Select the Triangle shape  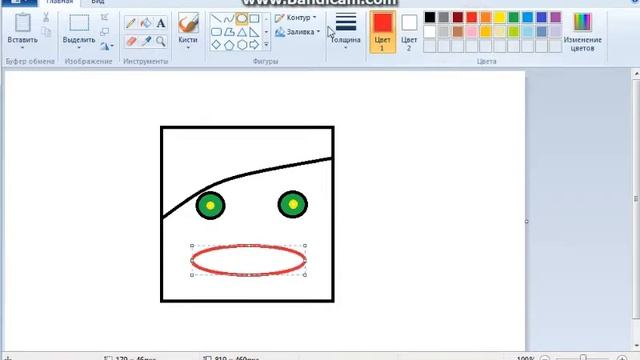coord(242,32)
